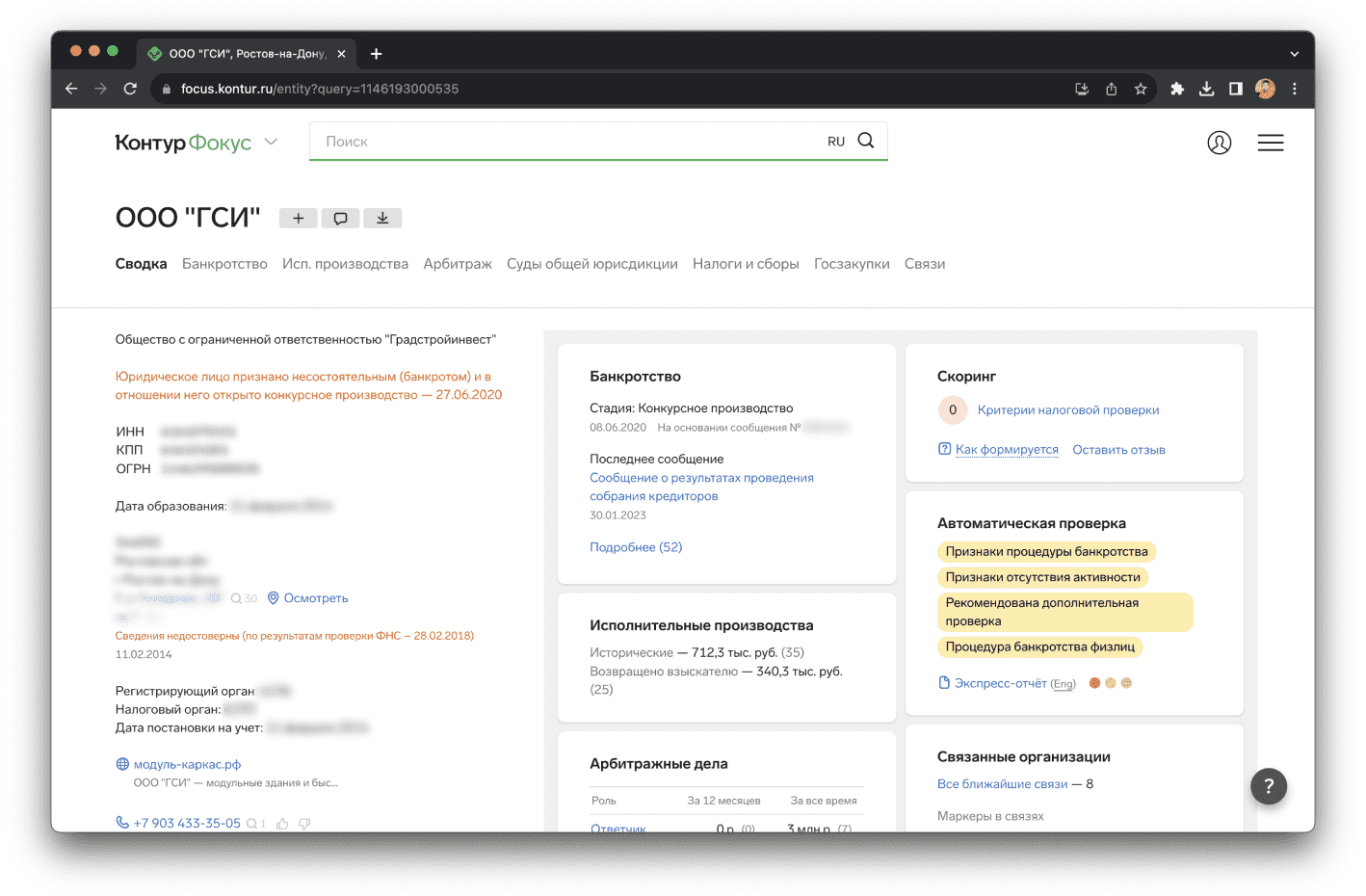Viewport: 1366px width, 896px height.
Task: Open the Подробнее (52) link
Action: 636,547
